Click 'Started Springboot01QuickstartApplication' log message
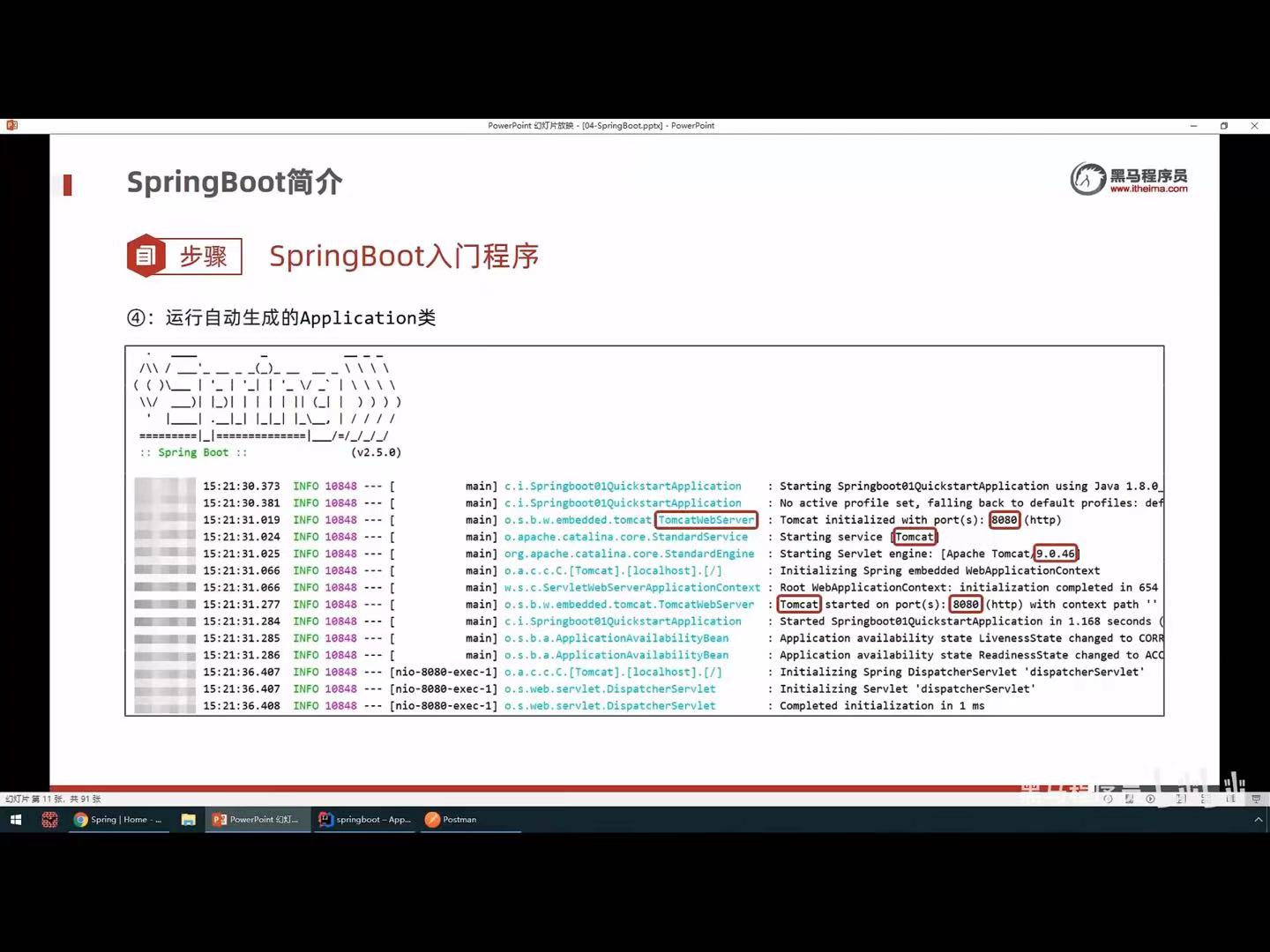This screenshot has height=952, width=1270. click(x=970, y=621)
